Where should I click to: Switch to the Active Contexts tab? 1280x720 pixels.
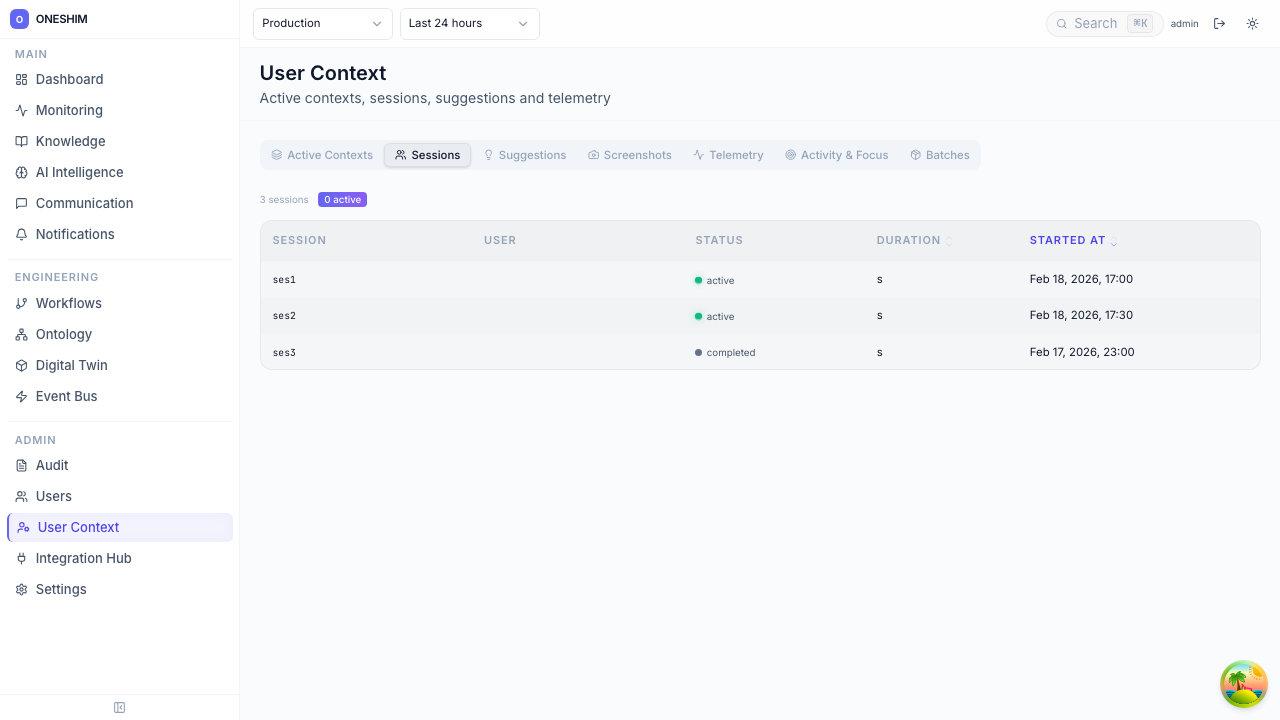coord(321,155)
